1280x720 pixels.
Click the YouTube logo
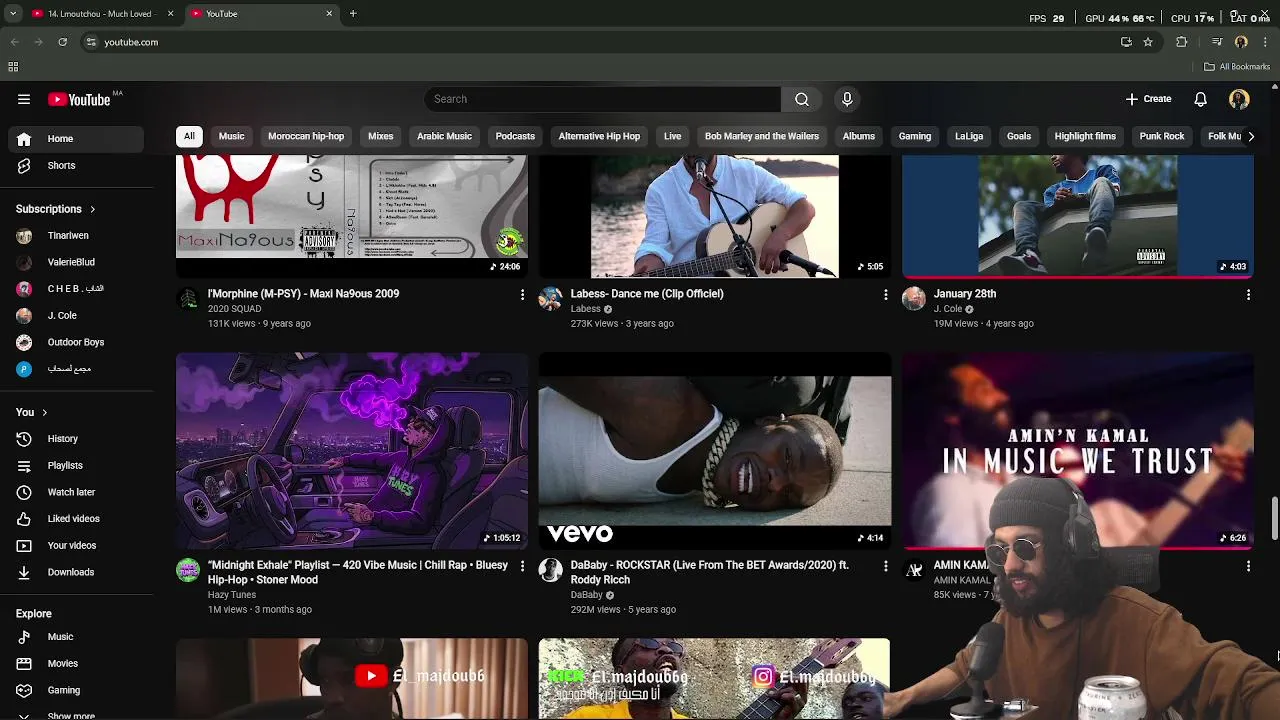[79, 99]
